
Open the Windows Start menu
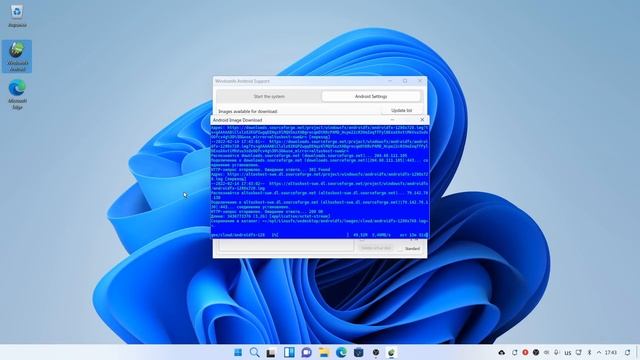coord(238,352)
